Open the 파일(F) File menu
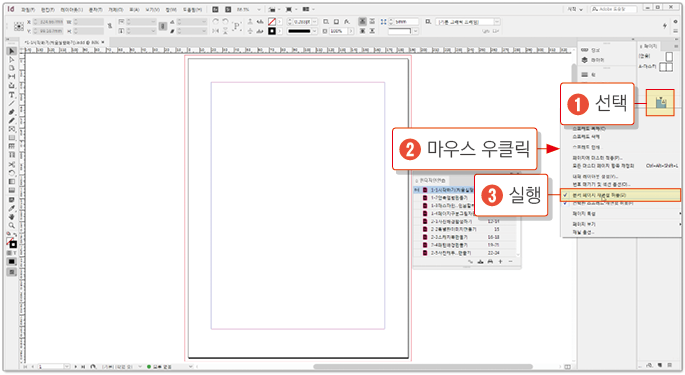The height and width of the screenshot is (375, 685). pos(28,9)
